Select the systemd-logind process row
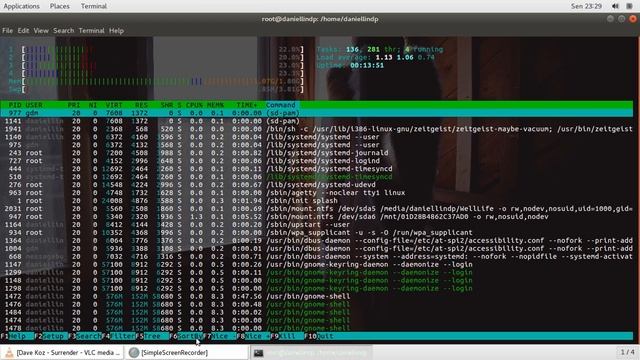 click(317, 161)
